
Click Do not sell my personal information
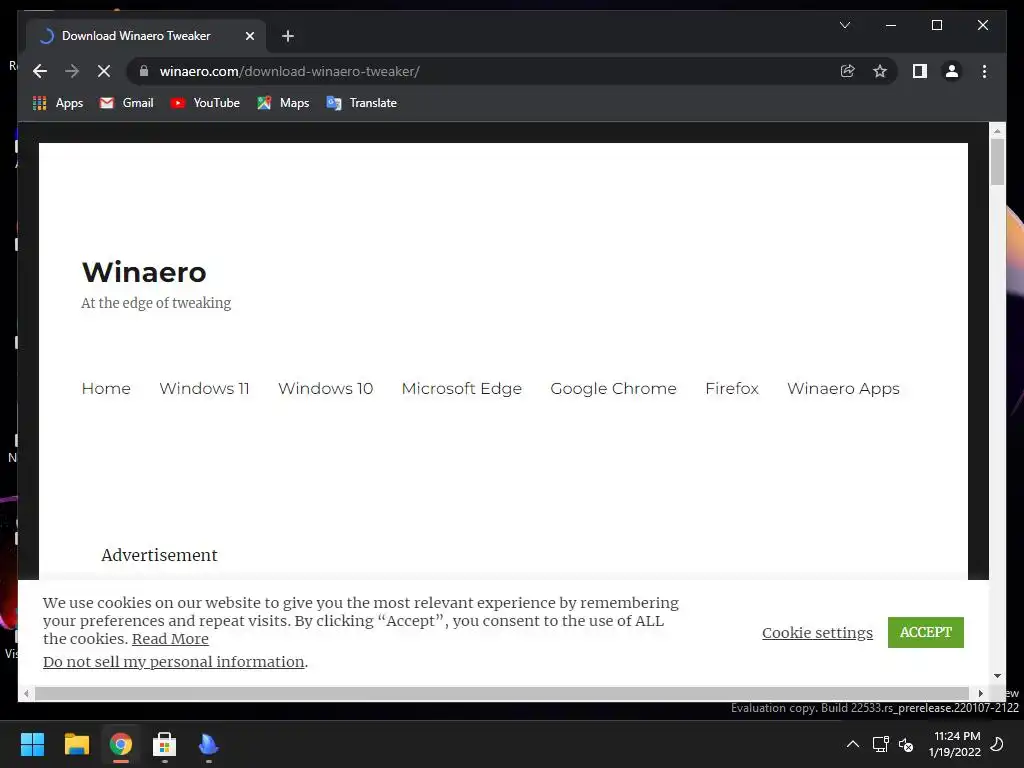(174, 662)
